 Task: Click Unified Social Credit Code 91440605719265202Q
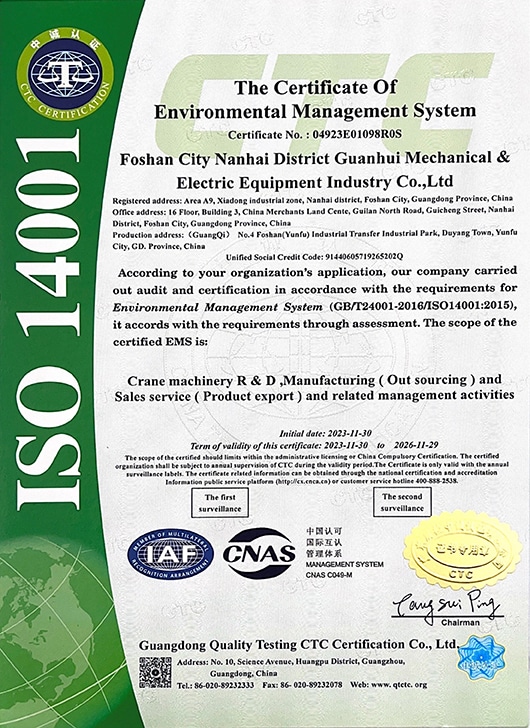tap(314, 257)
